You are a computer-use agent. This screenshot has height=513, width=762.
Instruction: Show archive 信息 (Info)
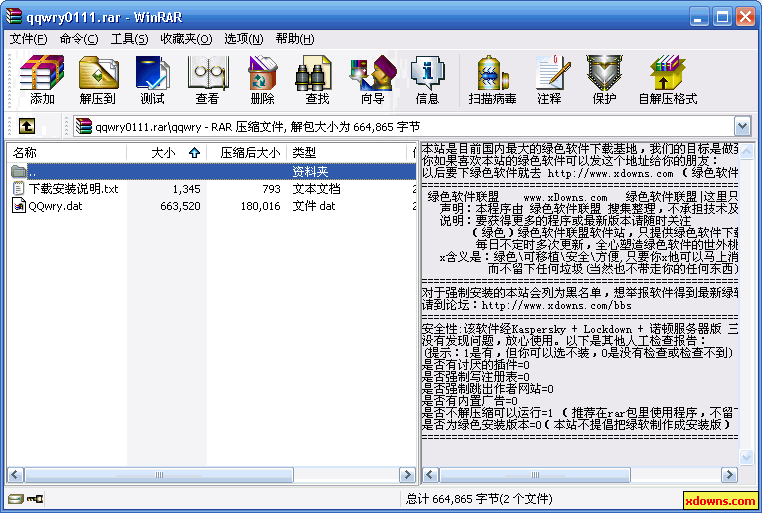pyautogui.click(x=427, y=80)
